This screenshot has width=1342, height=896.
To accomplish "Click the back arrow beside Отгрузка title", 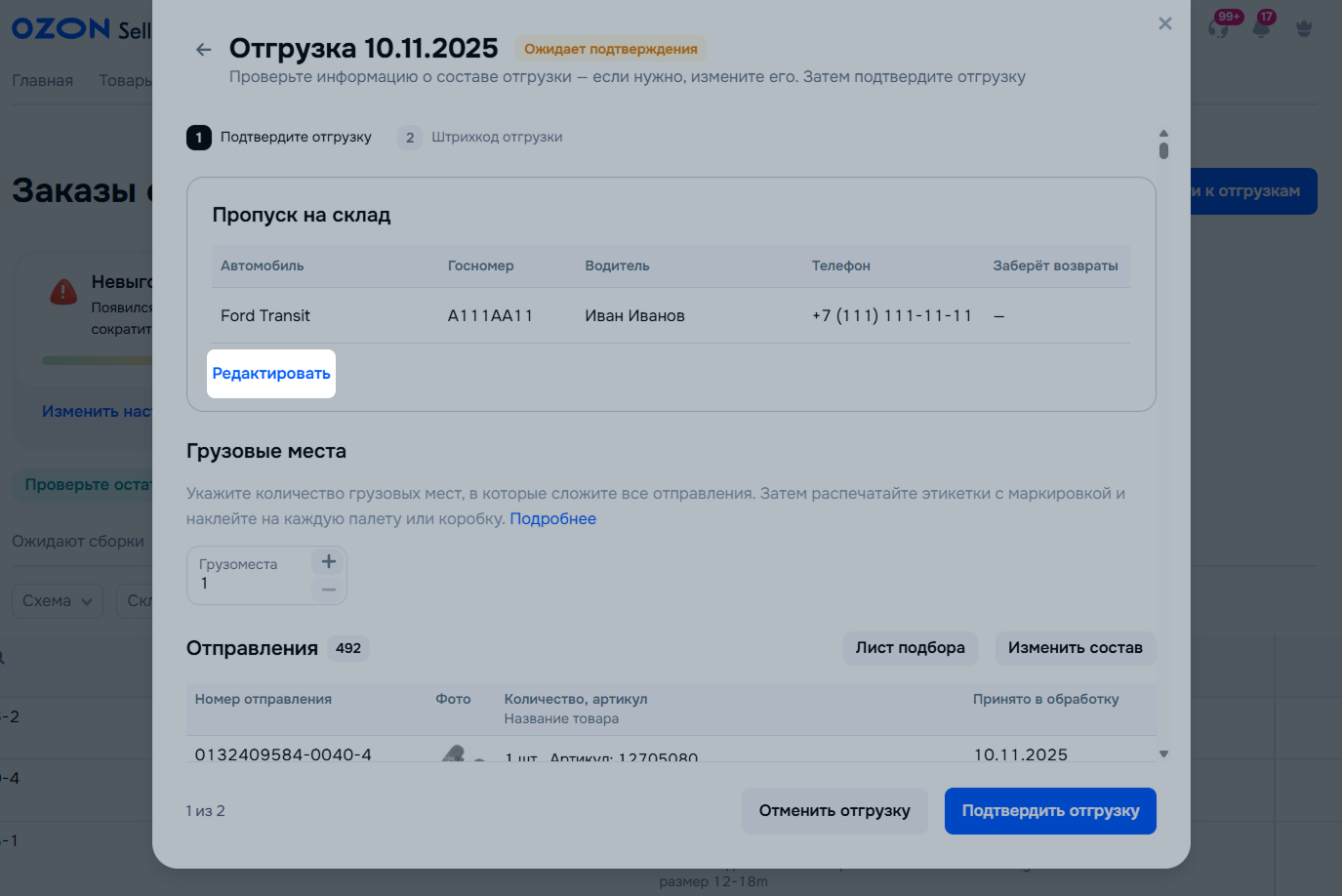I will (x=203, y=50).
